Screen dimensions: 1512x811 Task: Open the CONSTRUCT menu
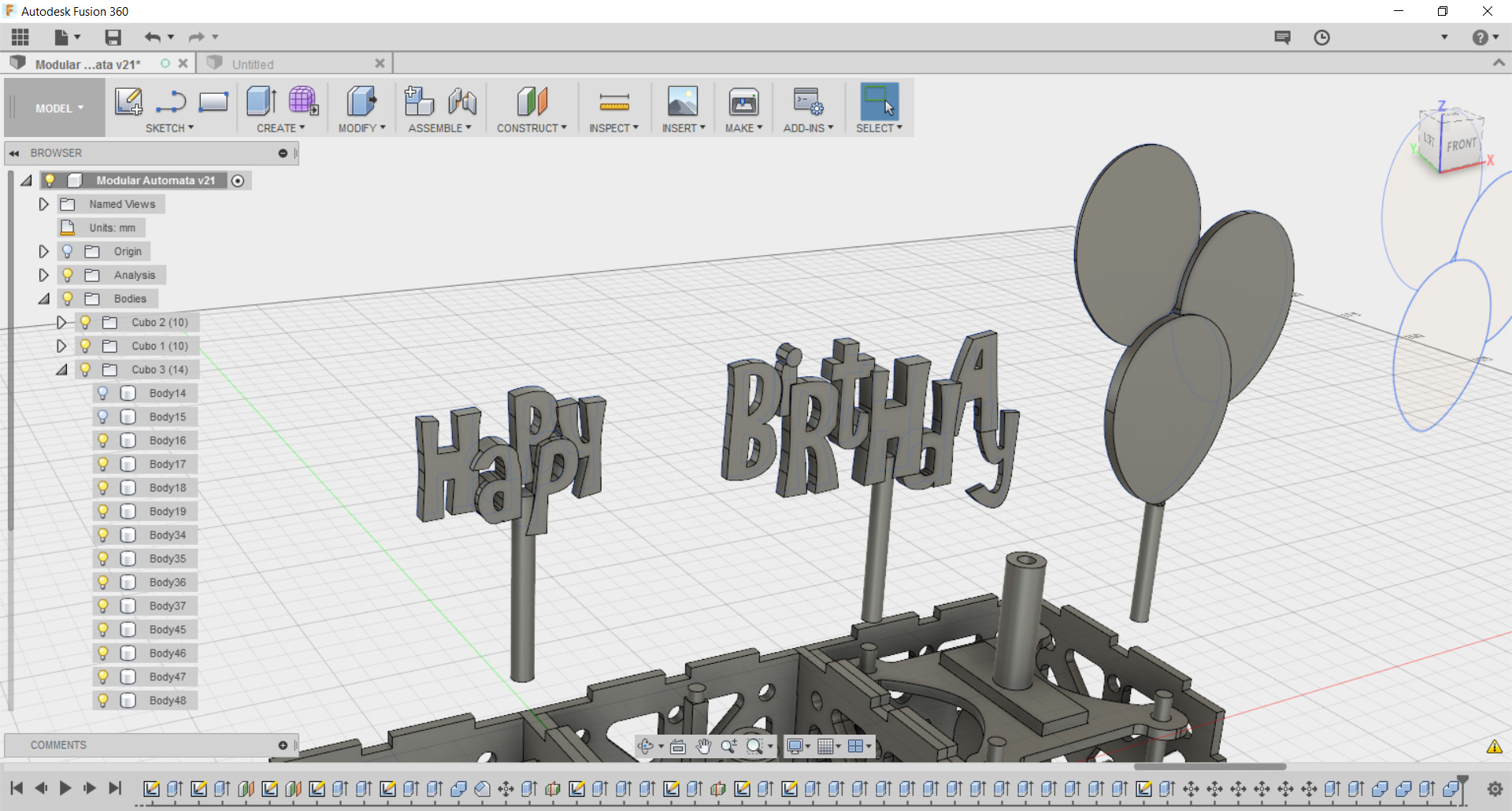pyautogui.click(x=532, y=128)
